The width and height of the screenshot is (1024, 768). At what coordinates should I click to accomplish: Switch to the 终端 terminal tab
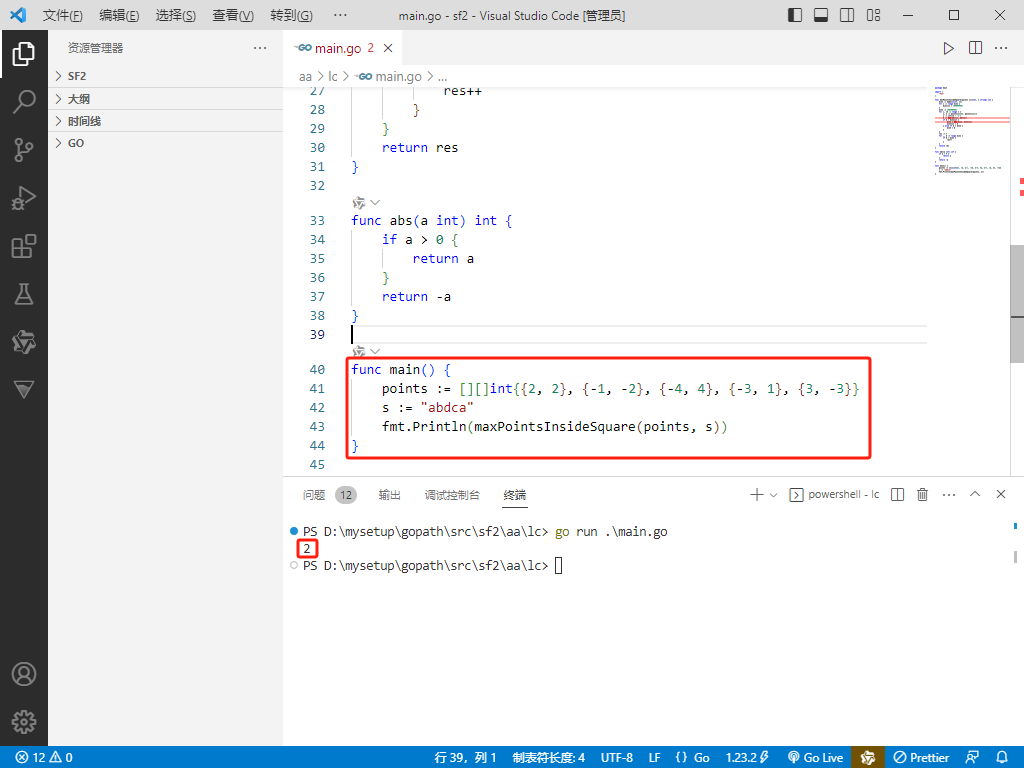click(515, 495)
